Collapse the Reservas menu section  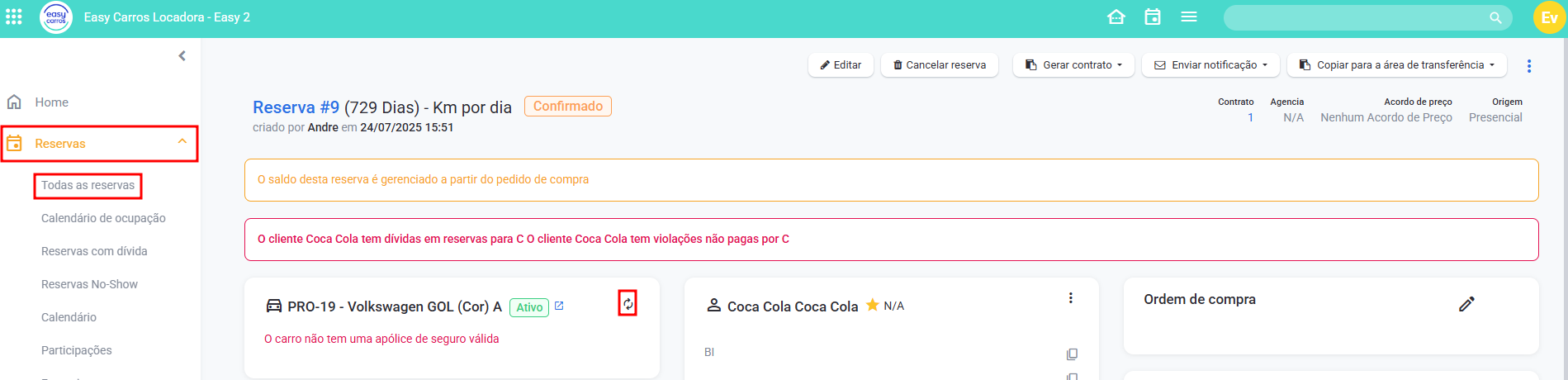(x=182, y=142)
